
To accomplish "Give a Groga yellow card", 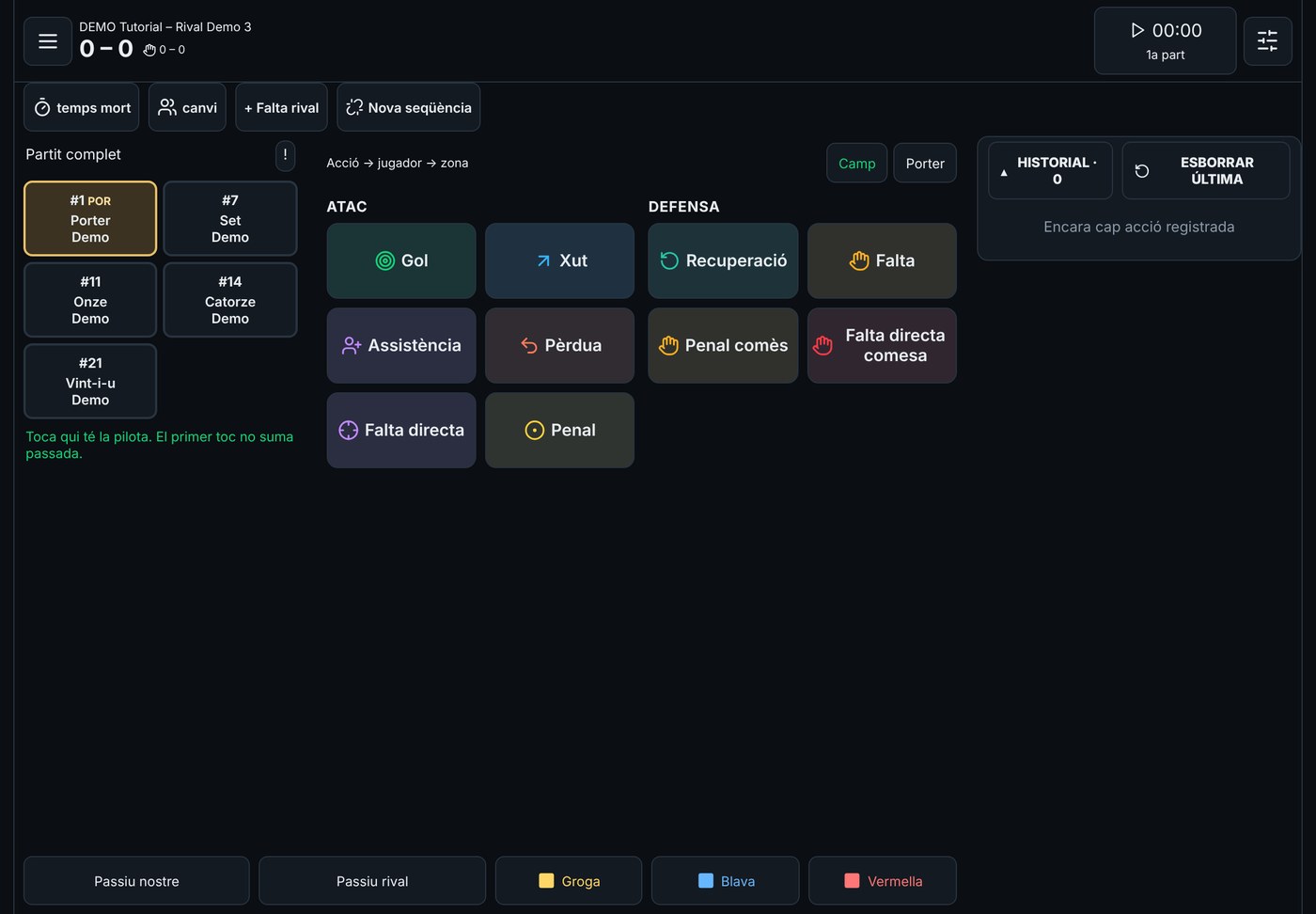I will click(569, 881).
